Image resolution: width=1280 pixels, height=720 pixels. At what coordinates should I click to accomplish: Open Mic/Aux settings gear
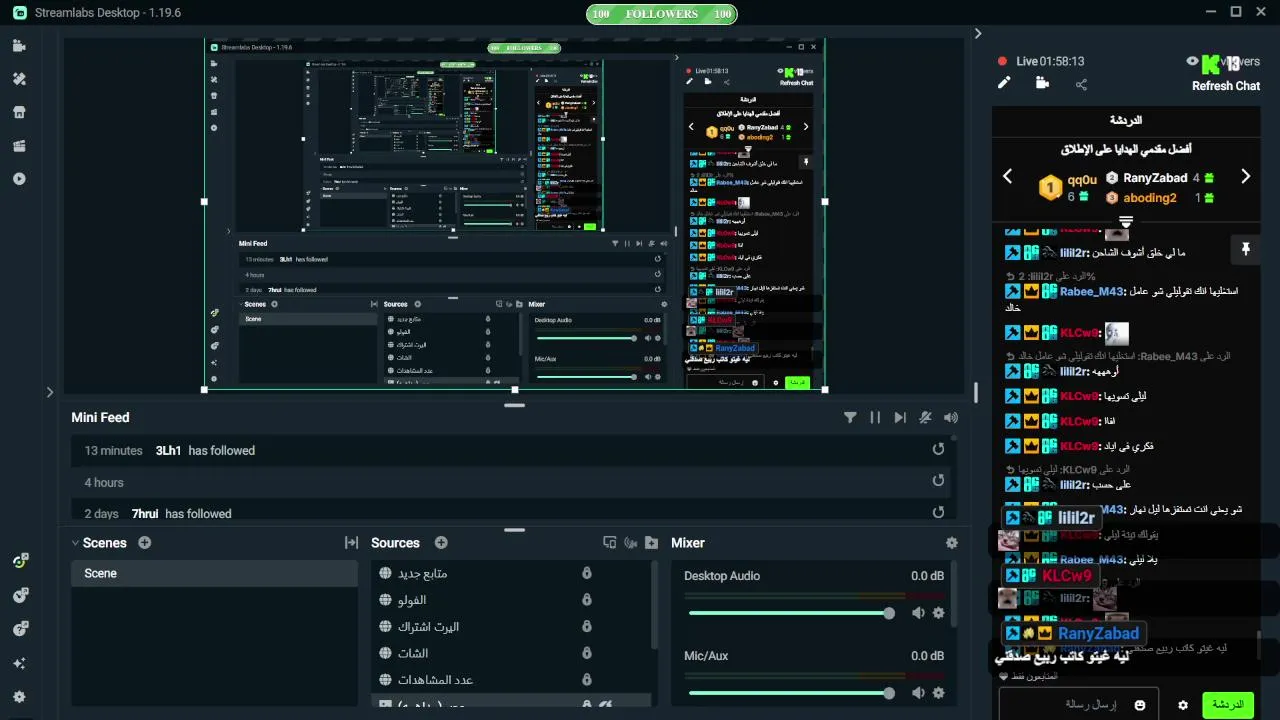(x=939, y=693)
